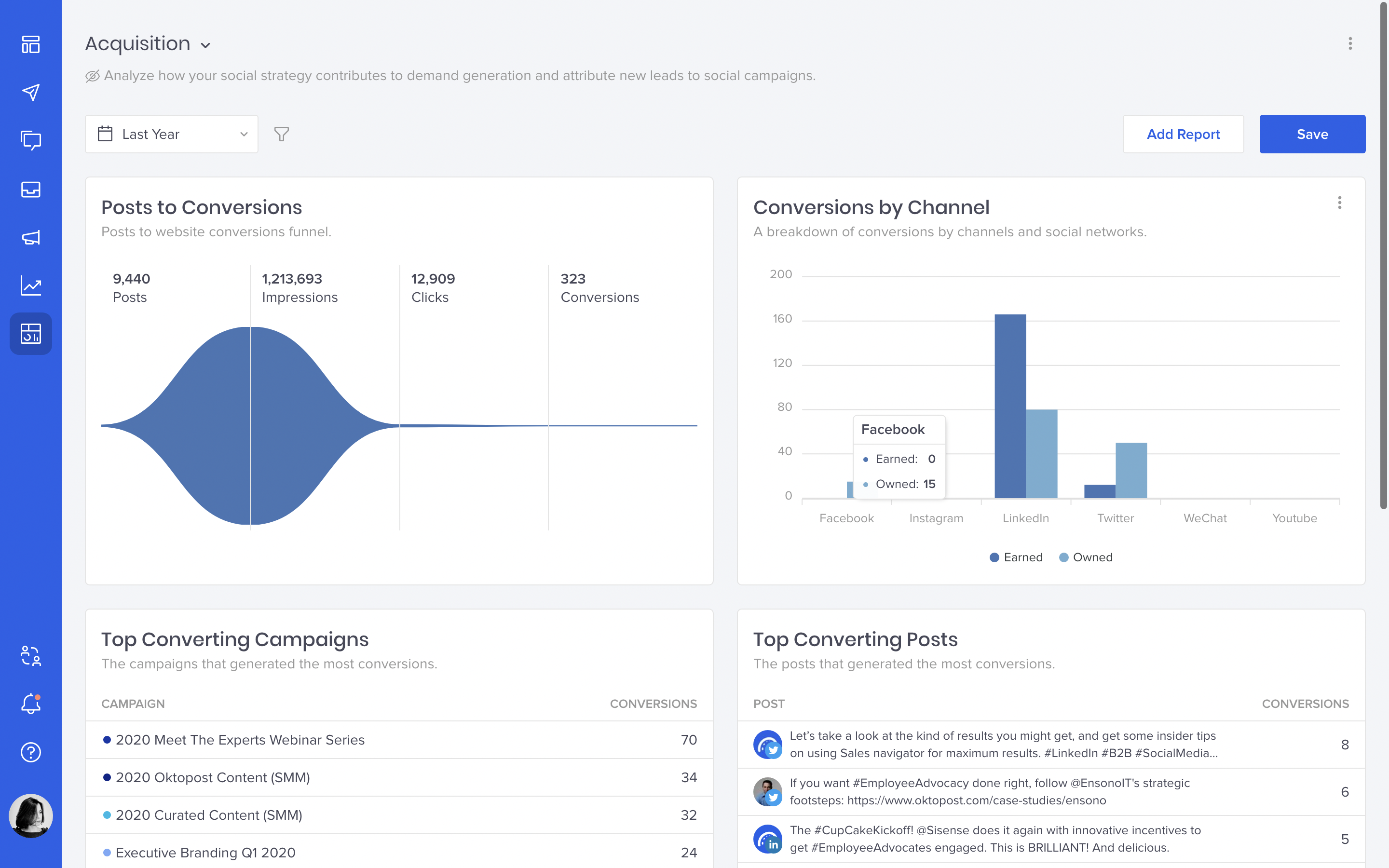Open the top-right three-dot menu

coord(1350,44)
